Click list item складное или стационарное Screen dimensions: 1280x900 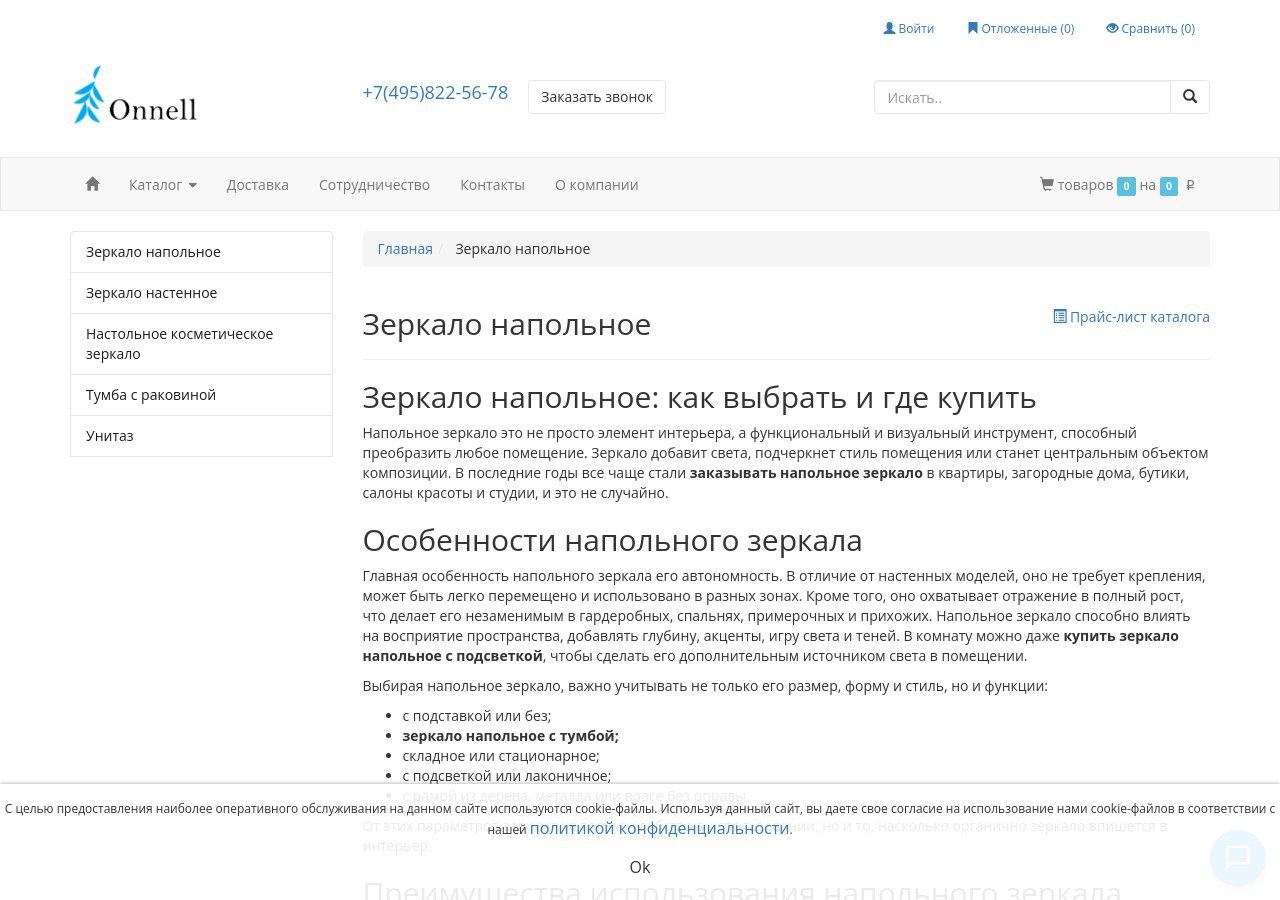501,756
